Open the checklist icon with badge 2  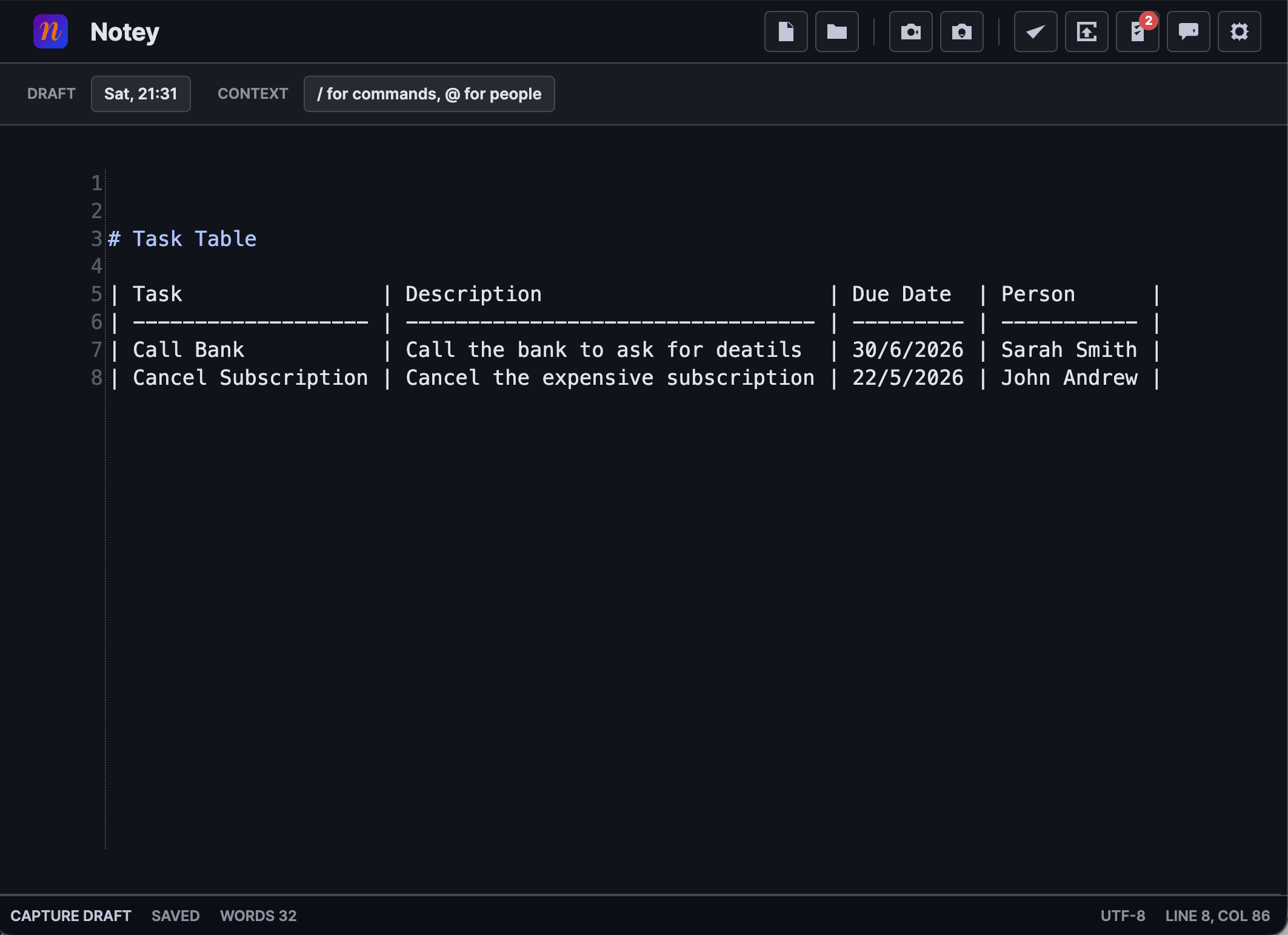[x=1137, y=32]
